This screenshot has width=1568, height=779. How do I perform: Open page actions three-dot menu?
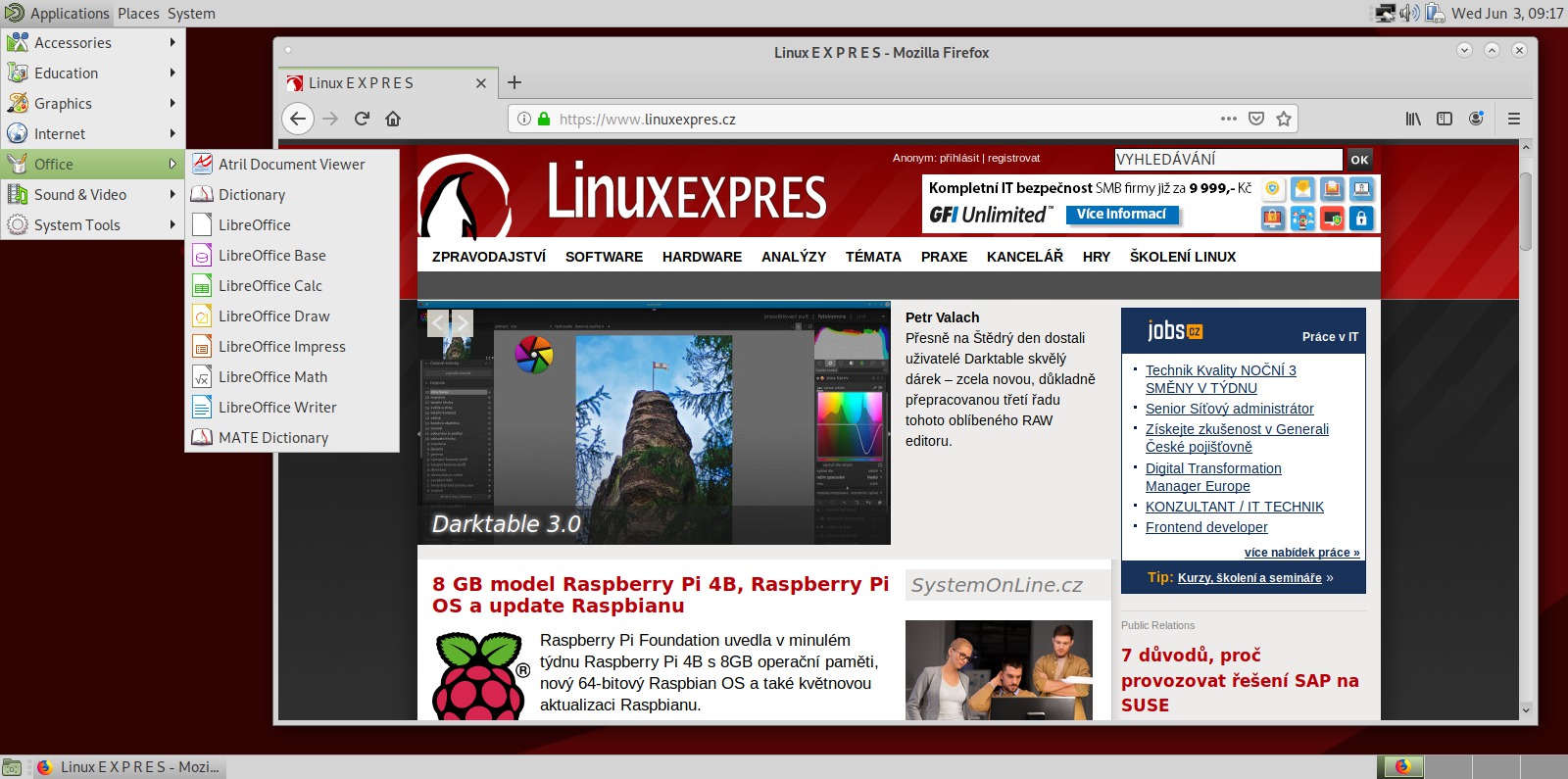1229,119
